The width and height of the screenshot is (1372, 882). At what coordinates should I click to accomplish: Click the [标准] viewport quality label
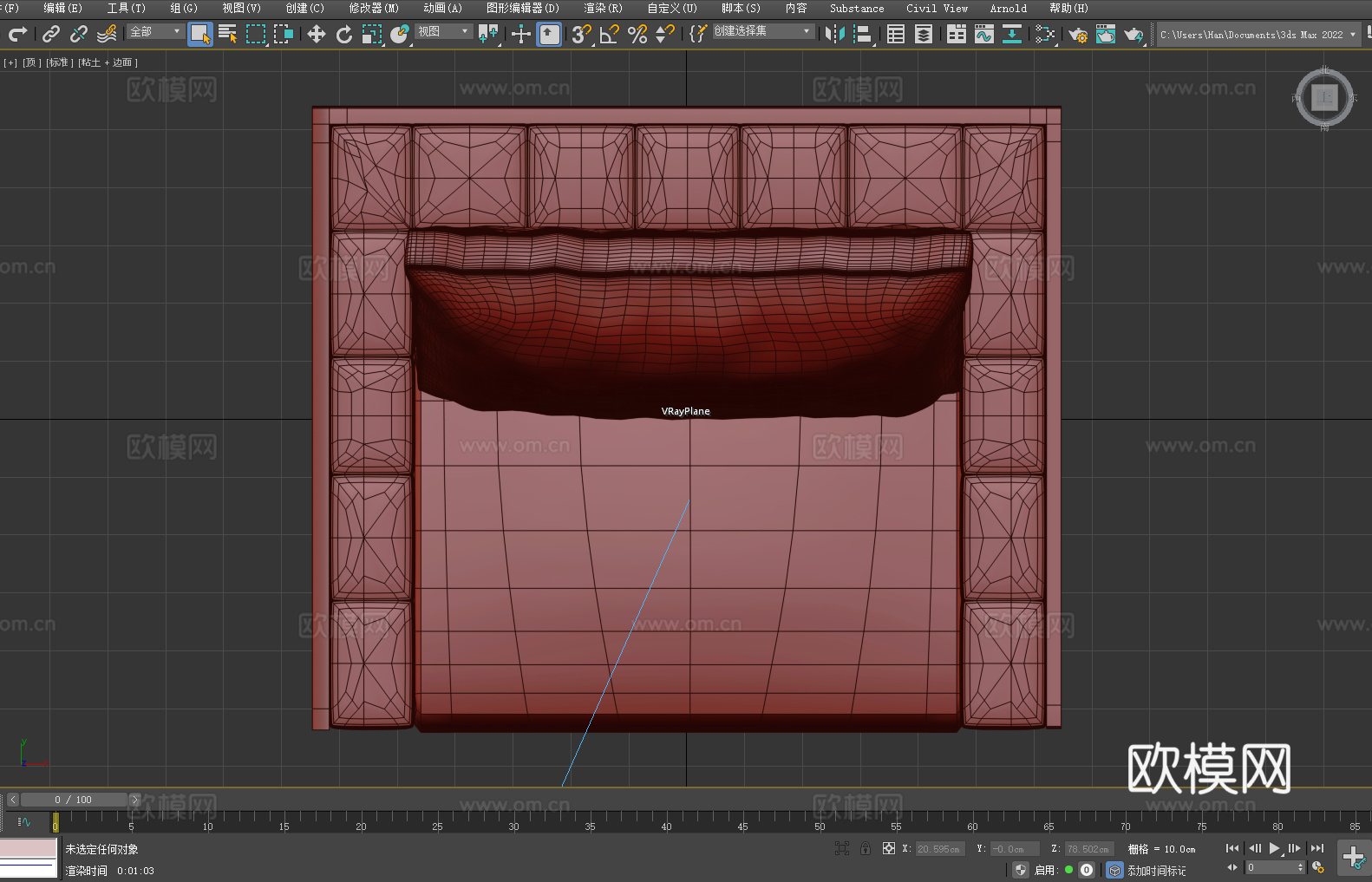coord(59,62)
